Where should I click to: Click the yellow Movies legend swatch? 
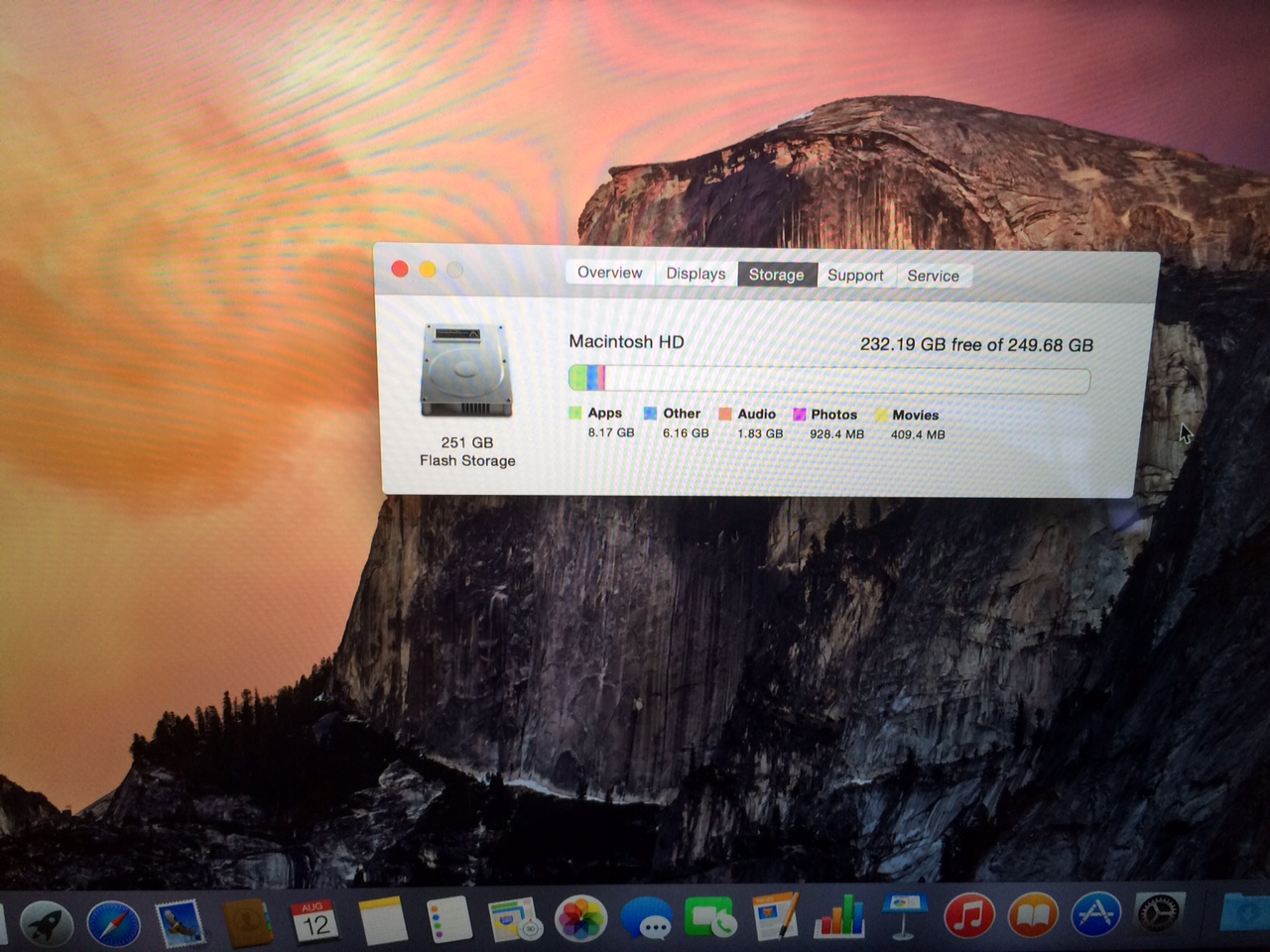click(x=880, y=416)
